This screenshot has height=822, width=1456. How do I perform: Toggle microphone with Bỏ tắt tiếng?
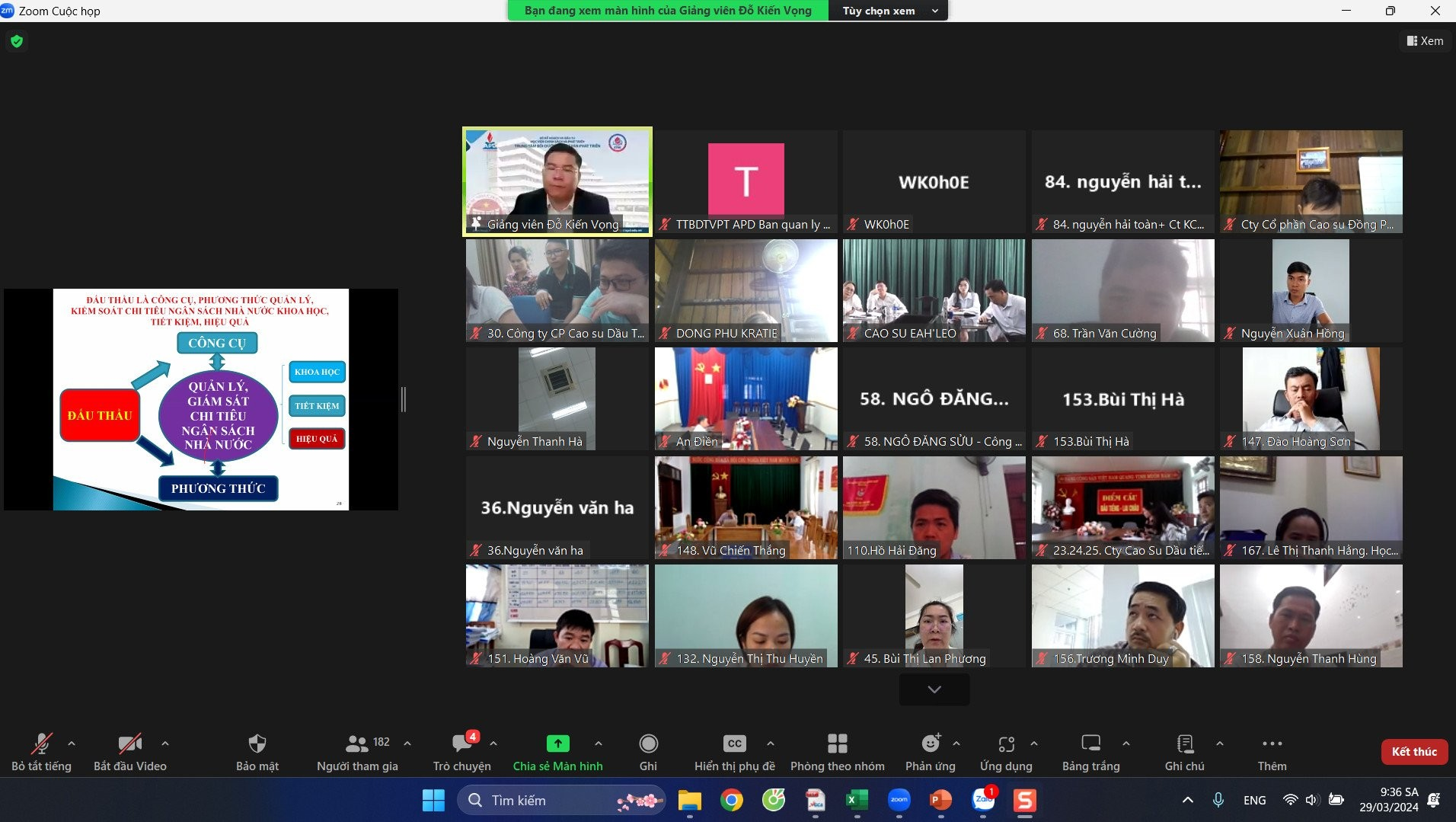(x=41, y=744)
